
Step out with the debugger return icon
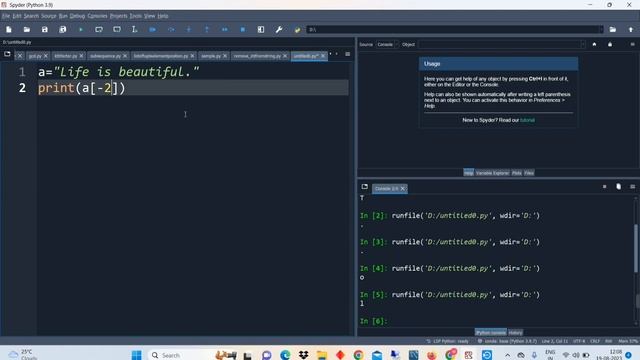(207, 29)
